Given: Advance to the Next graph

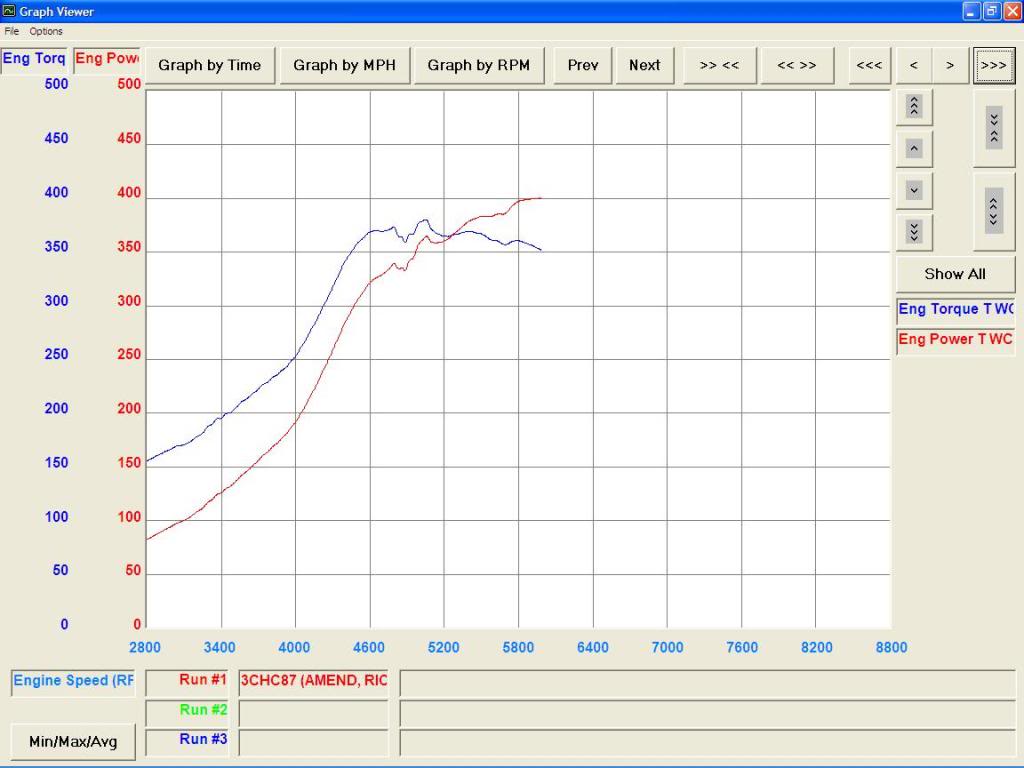Looking at the screenshot, I should tap(644, 64).
